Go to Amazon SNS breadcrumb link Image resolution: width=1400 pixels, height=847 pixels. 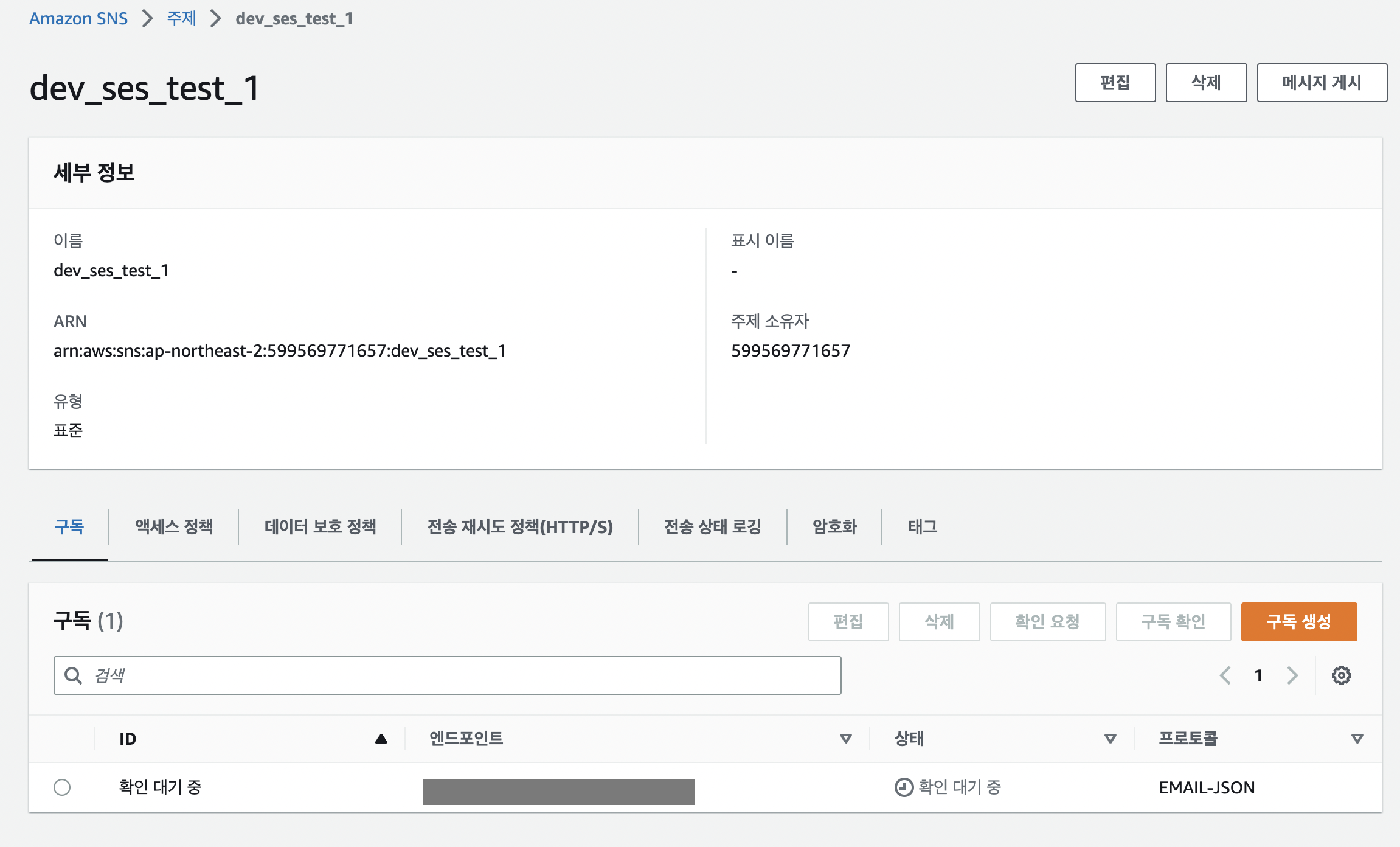pos(78,18)
